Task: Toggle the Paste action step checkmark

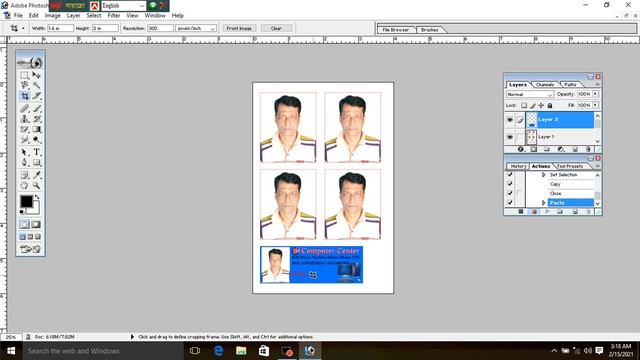Action: click(510, 202)
